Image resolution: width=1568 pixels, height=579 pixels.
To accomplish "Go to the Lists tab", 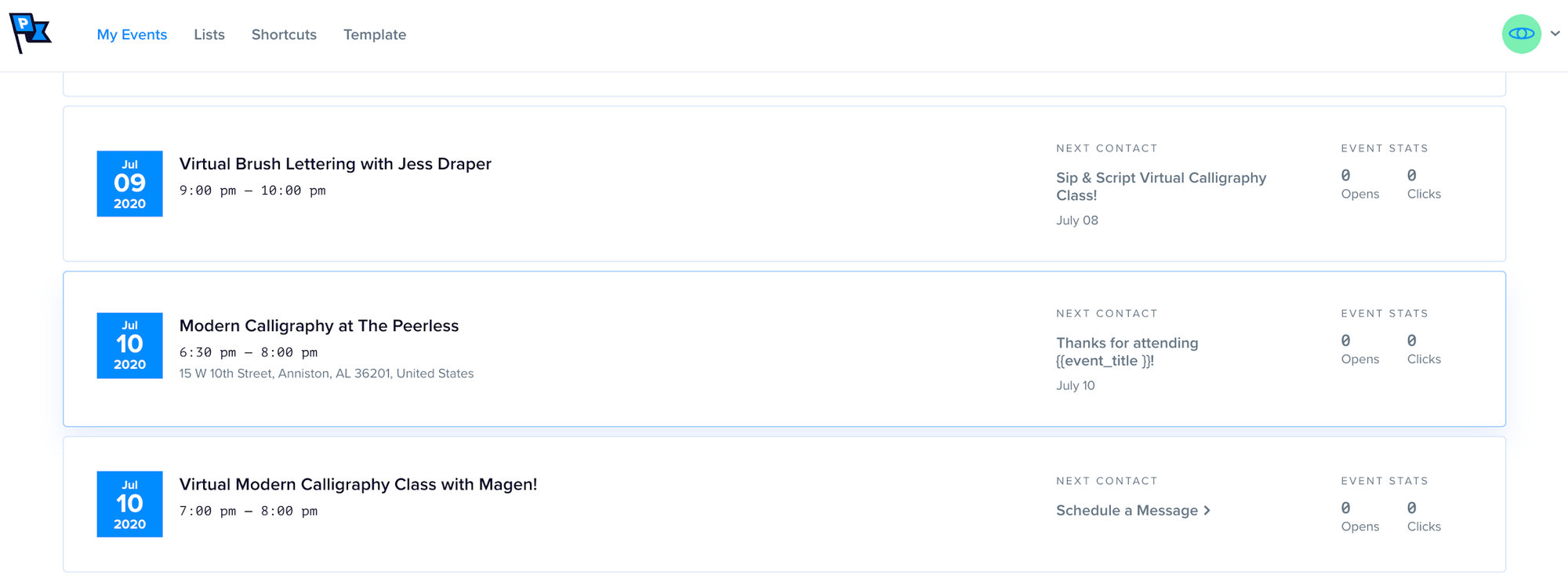I will click(x=209, y=35).
